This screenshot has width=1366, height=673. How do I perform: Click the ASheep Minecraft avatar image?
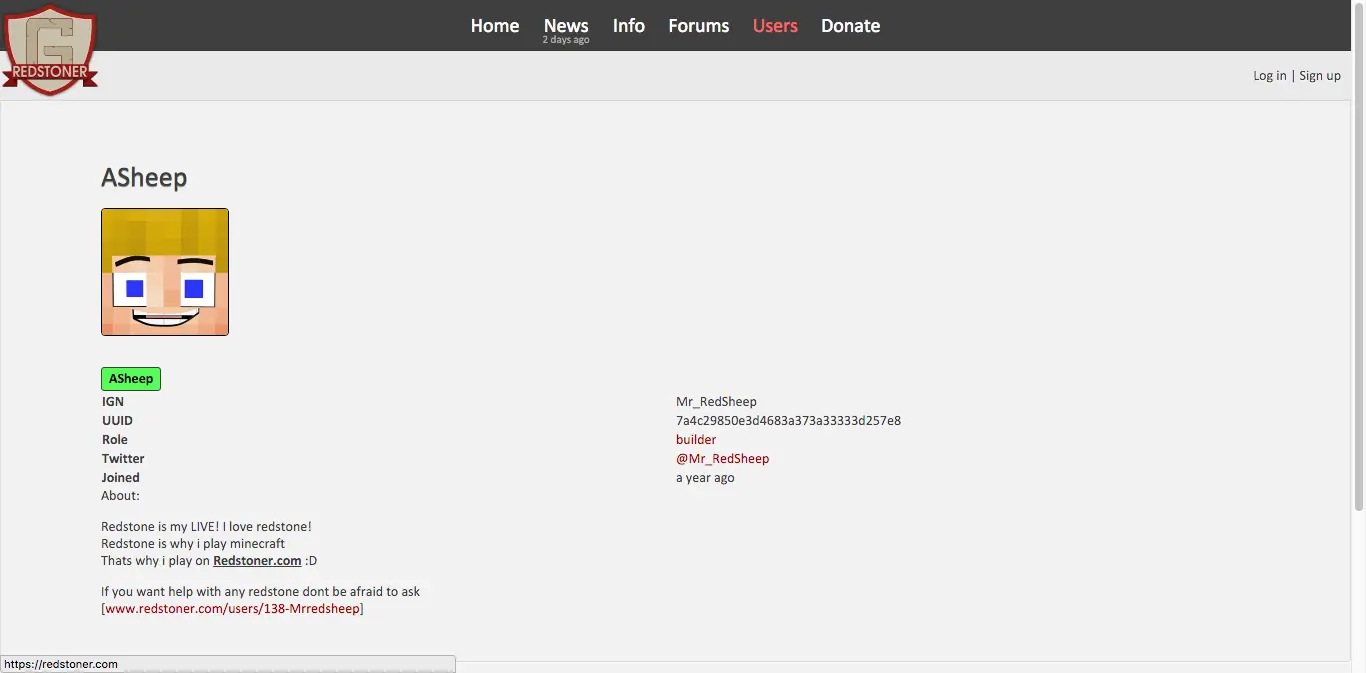click(165, 272)
